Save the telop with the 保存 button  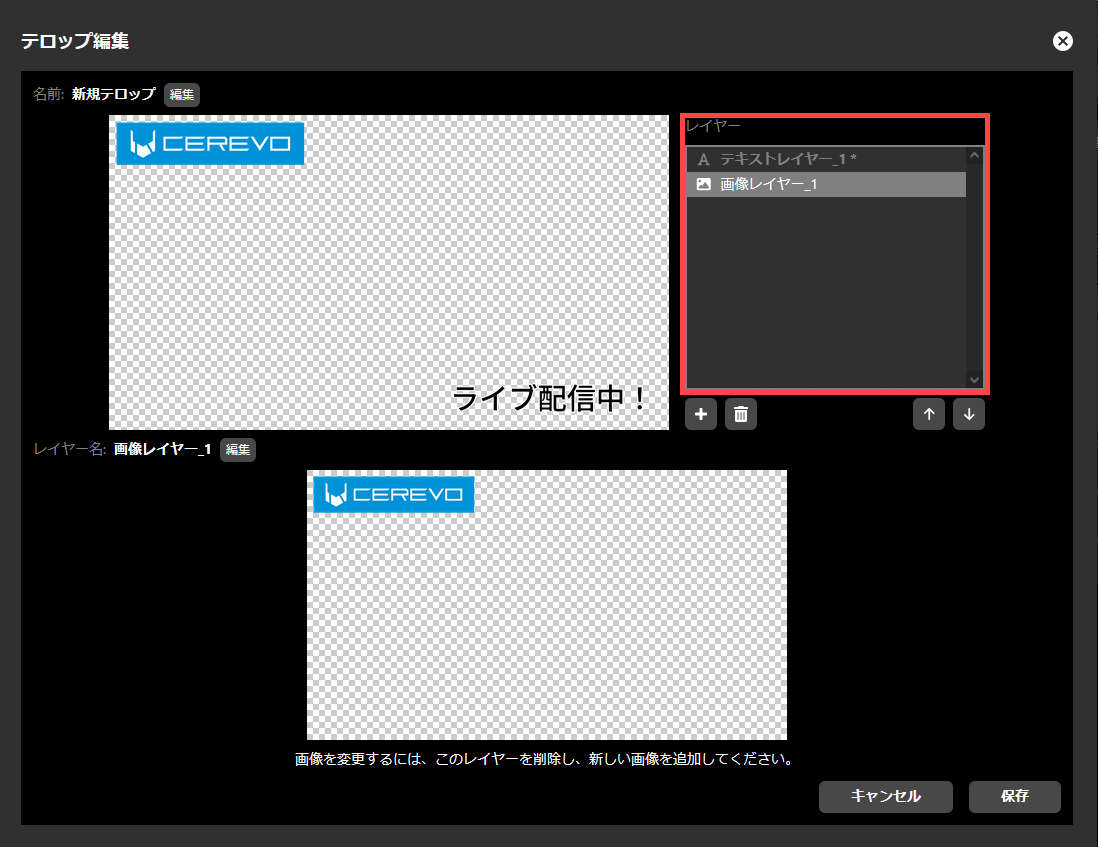tap(1014, 797)
